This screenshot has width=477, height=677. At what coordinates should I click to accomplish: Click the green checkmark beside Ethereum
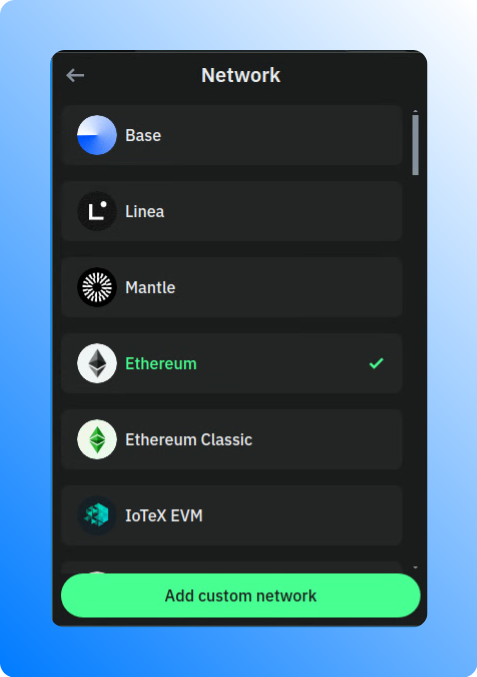(376, 363)
